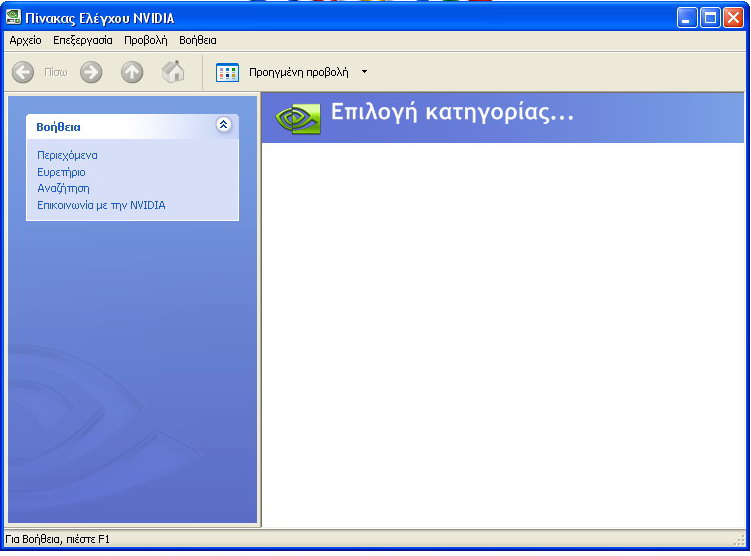
Task: Minimize the NVIDIA control panel window
Action: (x=687, y=18)
